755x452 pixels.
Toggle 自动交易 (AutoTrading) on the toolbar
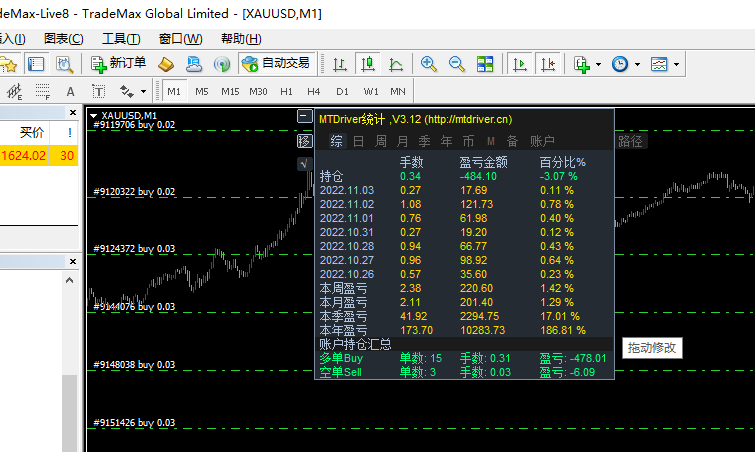click(x=276, y=64)
